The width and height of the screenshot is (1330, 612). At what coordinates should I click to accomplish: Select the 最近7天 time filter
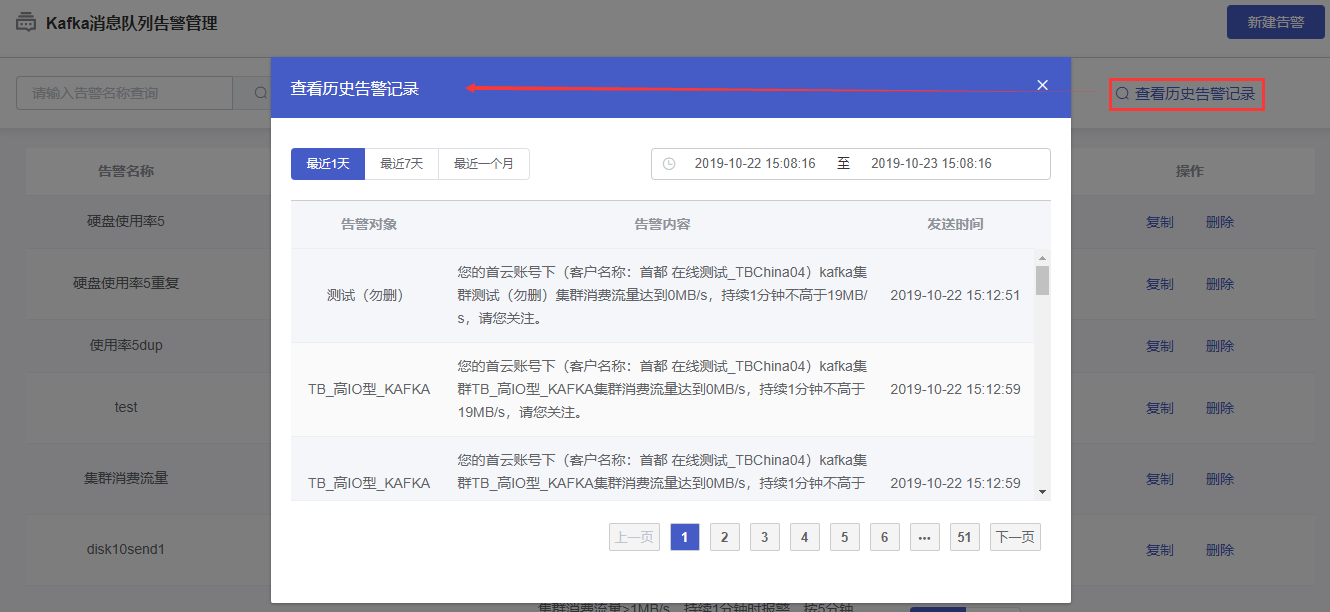click(402, 164)
